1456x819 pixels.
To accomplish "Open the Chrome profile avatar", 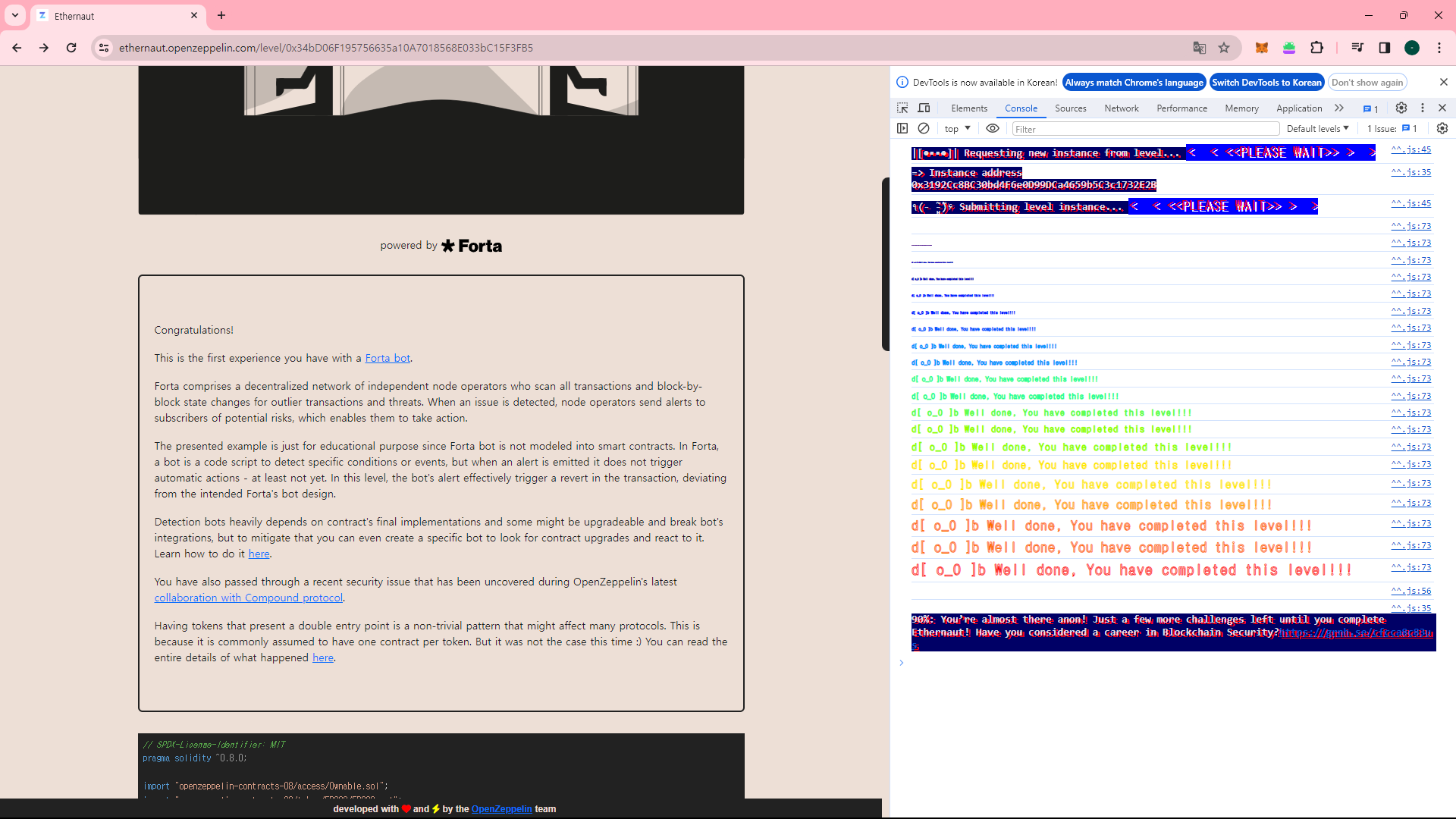I will [1412, 48].
